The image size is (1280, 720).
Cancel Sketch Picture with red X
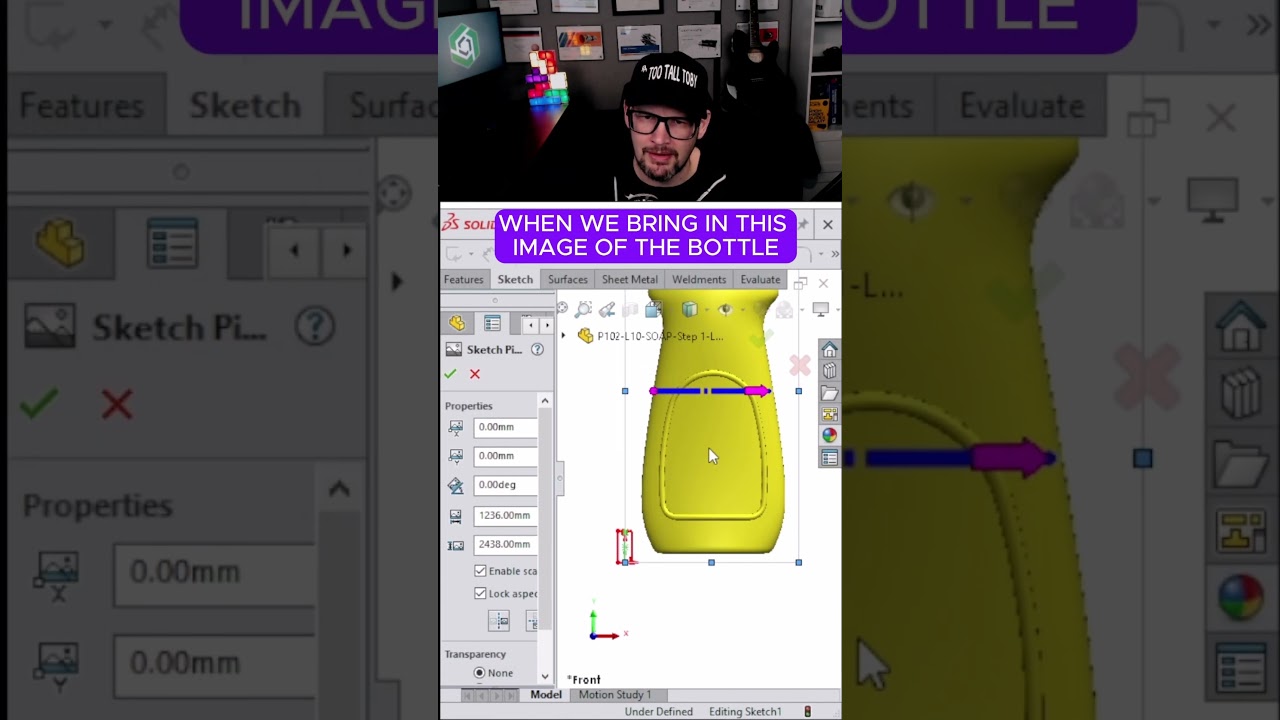pyautogui.click(x=475, y=374)
